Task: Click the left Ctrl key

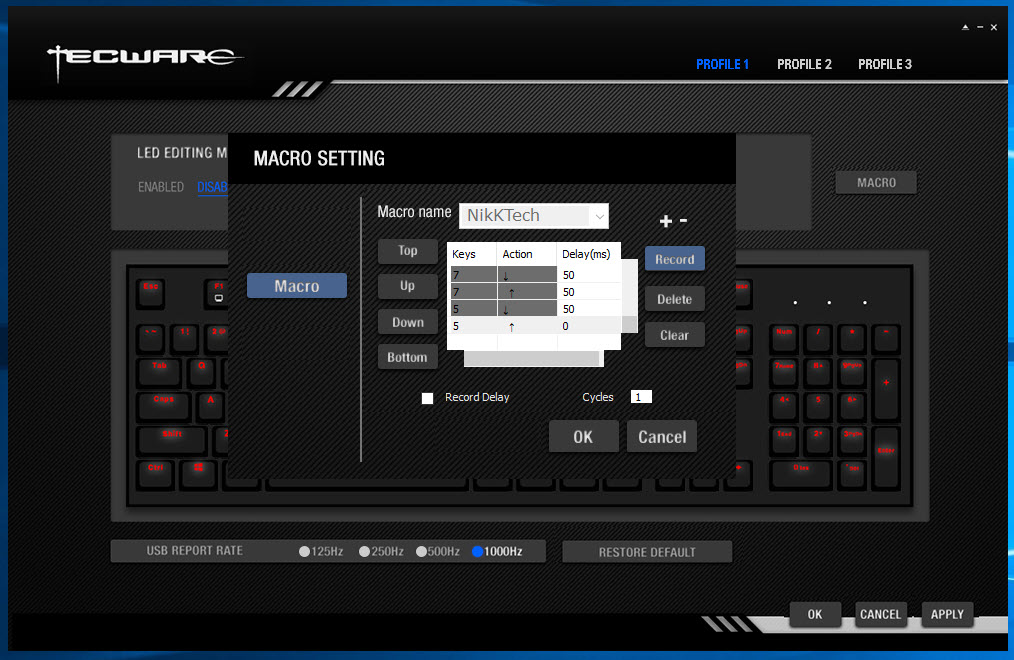Action: 155,474
